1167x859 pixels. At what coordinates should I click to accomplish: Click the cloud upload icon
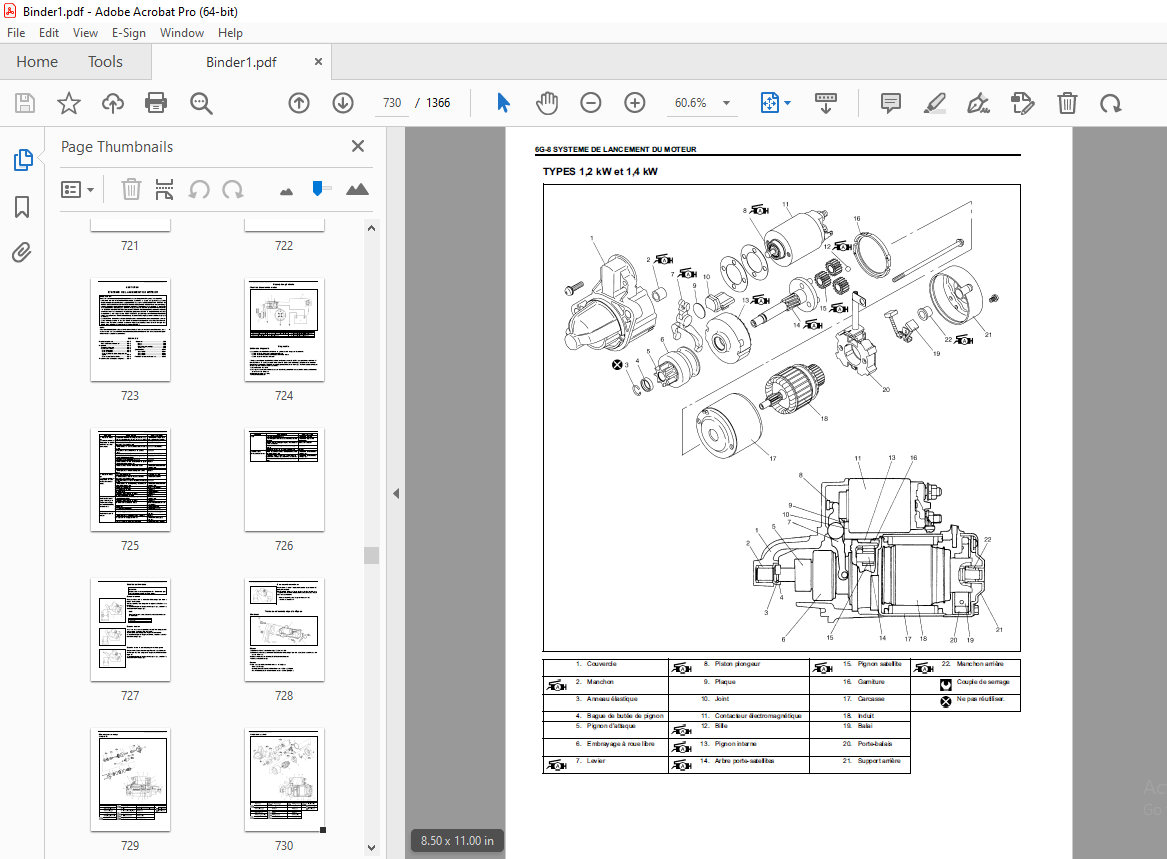pos(112,103)
